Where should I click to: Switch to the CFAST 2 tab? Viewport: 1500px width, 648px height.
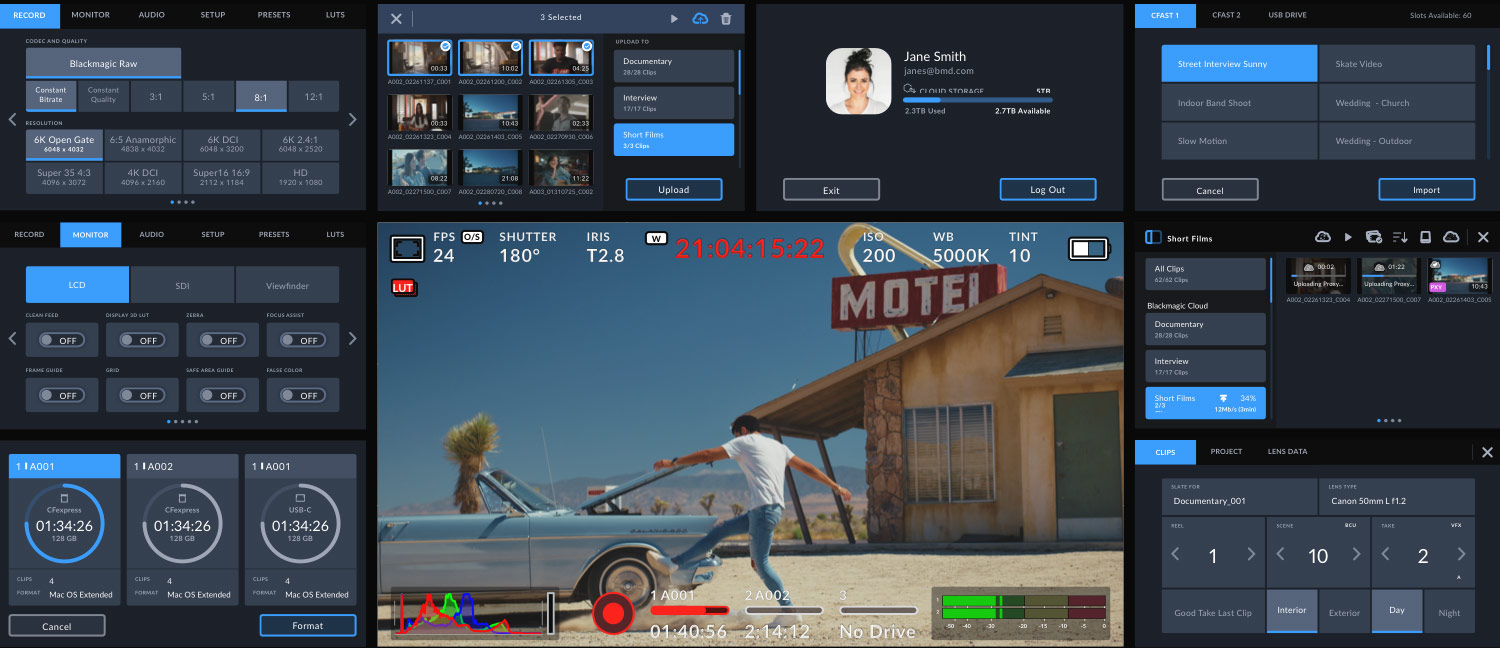click(1226, 15)
